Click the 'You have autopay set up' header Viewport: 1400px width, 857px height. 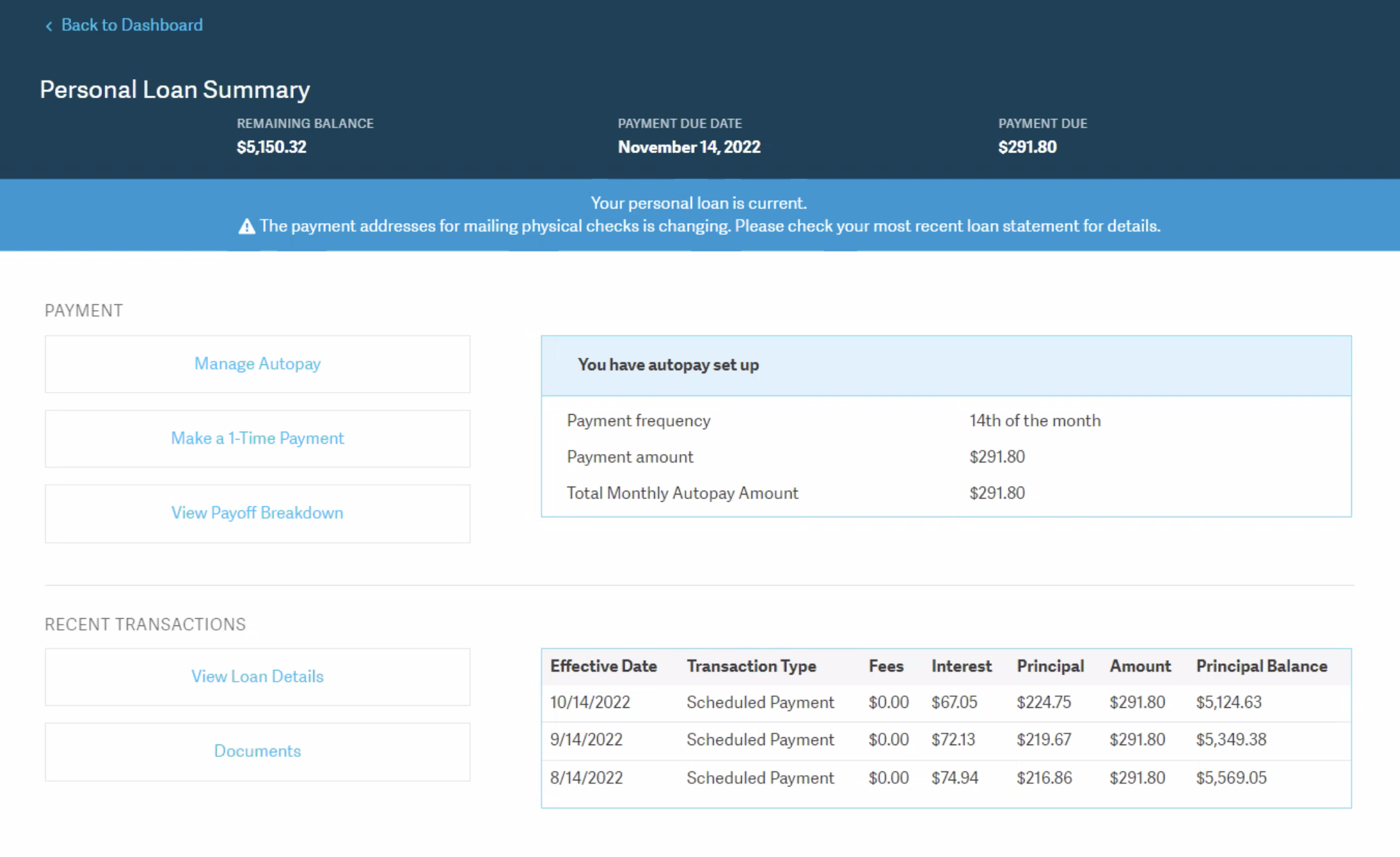click(x=668, y=365)
